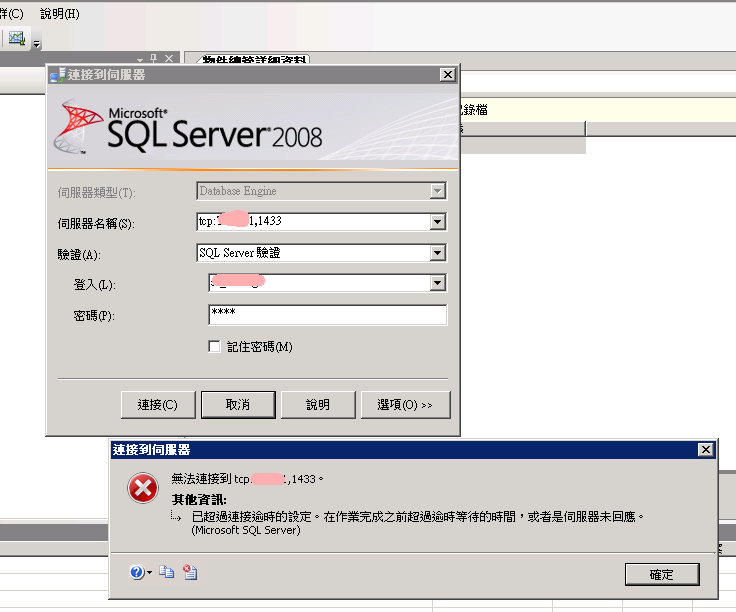Expand the 伺服器類型 Database Engine dropdown

437,191
